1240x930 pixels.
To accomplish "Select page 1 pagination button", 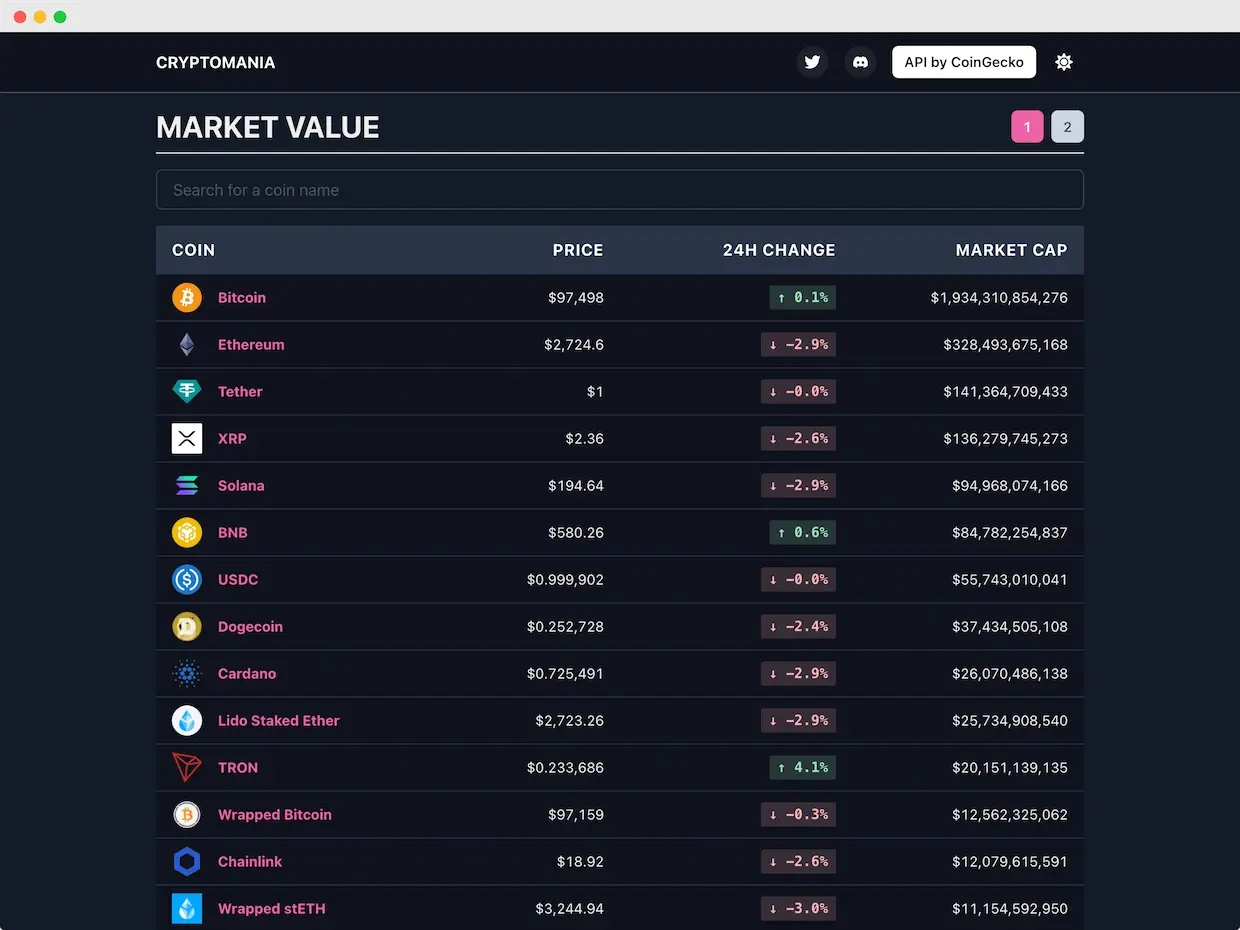I will click(x=1027, y=127).
